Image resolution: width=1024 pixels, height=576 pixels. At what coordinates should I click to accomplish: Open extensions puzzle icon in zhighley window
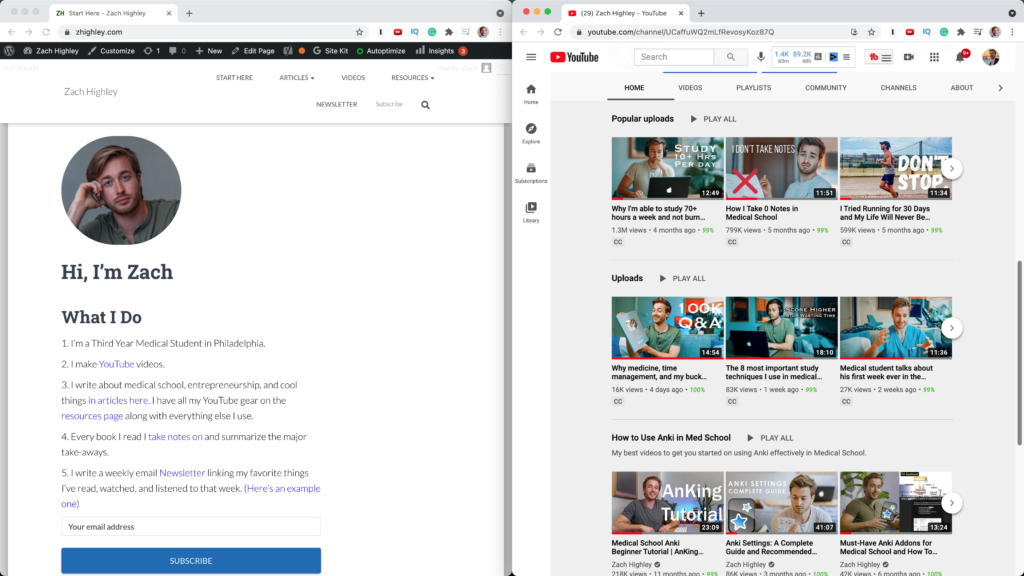[x=449, y=32]
